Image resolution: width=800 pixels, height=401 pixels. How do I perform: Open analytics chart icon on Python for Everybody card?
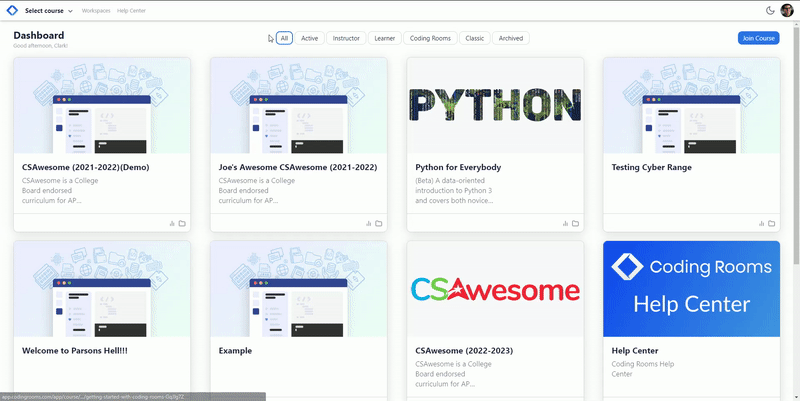(565, 223)
